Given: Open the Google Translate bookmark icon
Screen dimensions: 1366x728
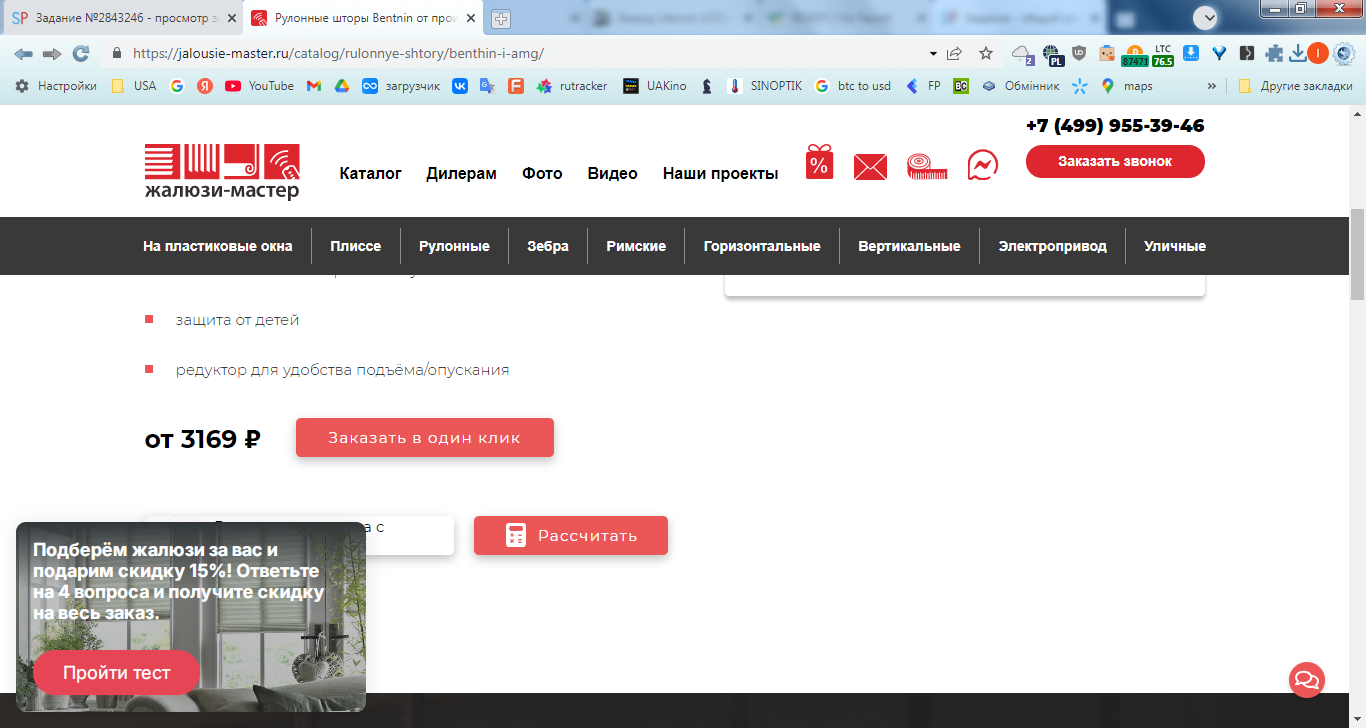Looking at the screenshot, I should (x=488, y=86).
